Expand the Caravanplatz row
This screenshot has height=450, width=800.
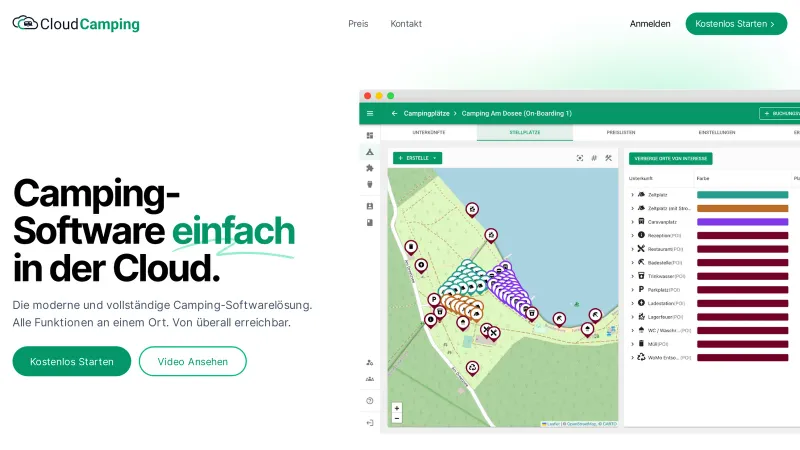(632, 221)
